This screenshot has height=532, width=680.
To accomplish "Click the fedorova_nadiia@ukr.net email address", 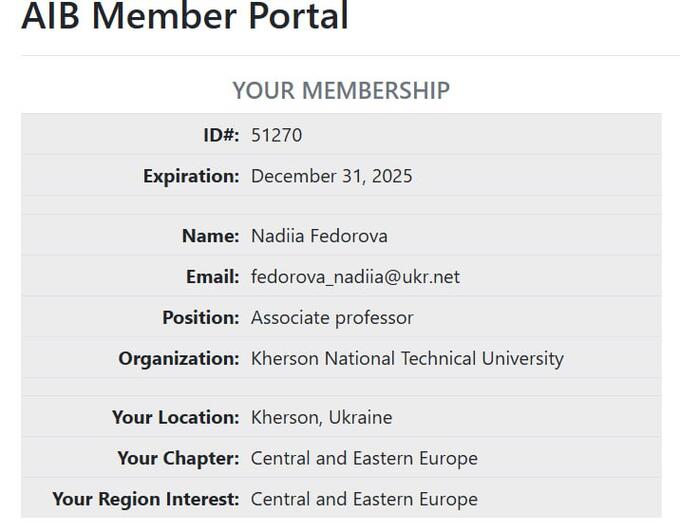I will click(x=355, y=277).
